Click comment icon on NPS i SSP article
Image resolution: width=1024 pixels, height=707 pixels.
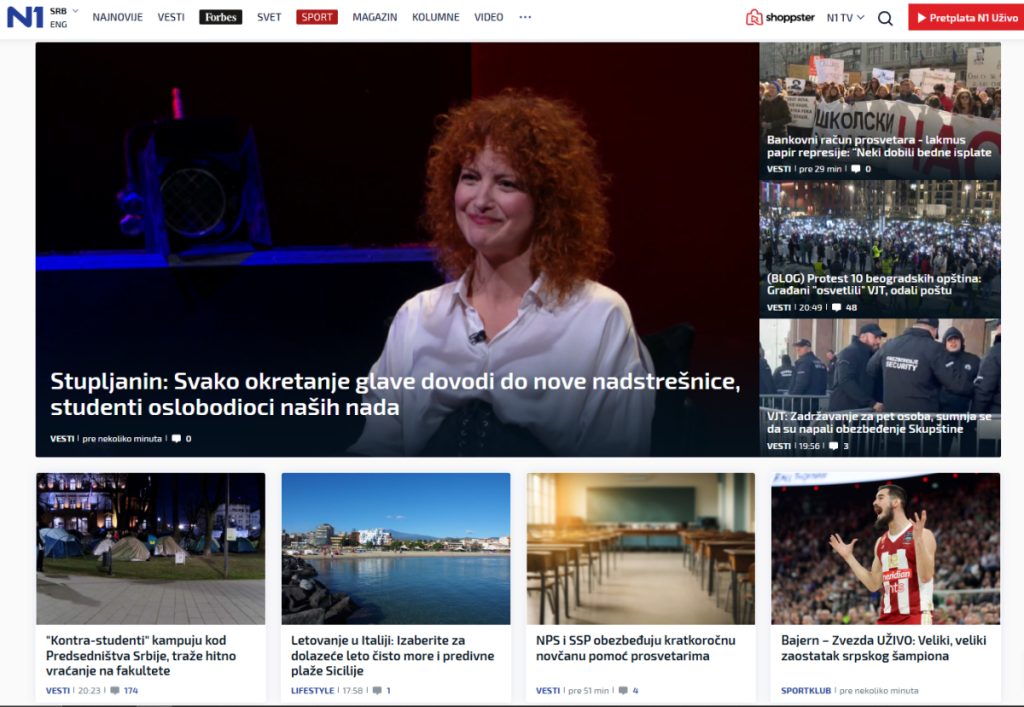[x=623, y=691]
